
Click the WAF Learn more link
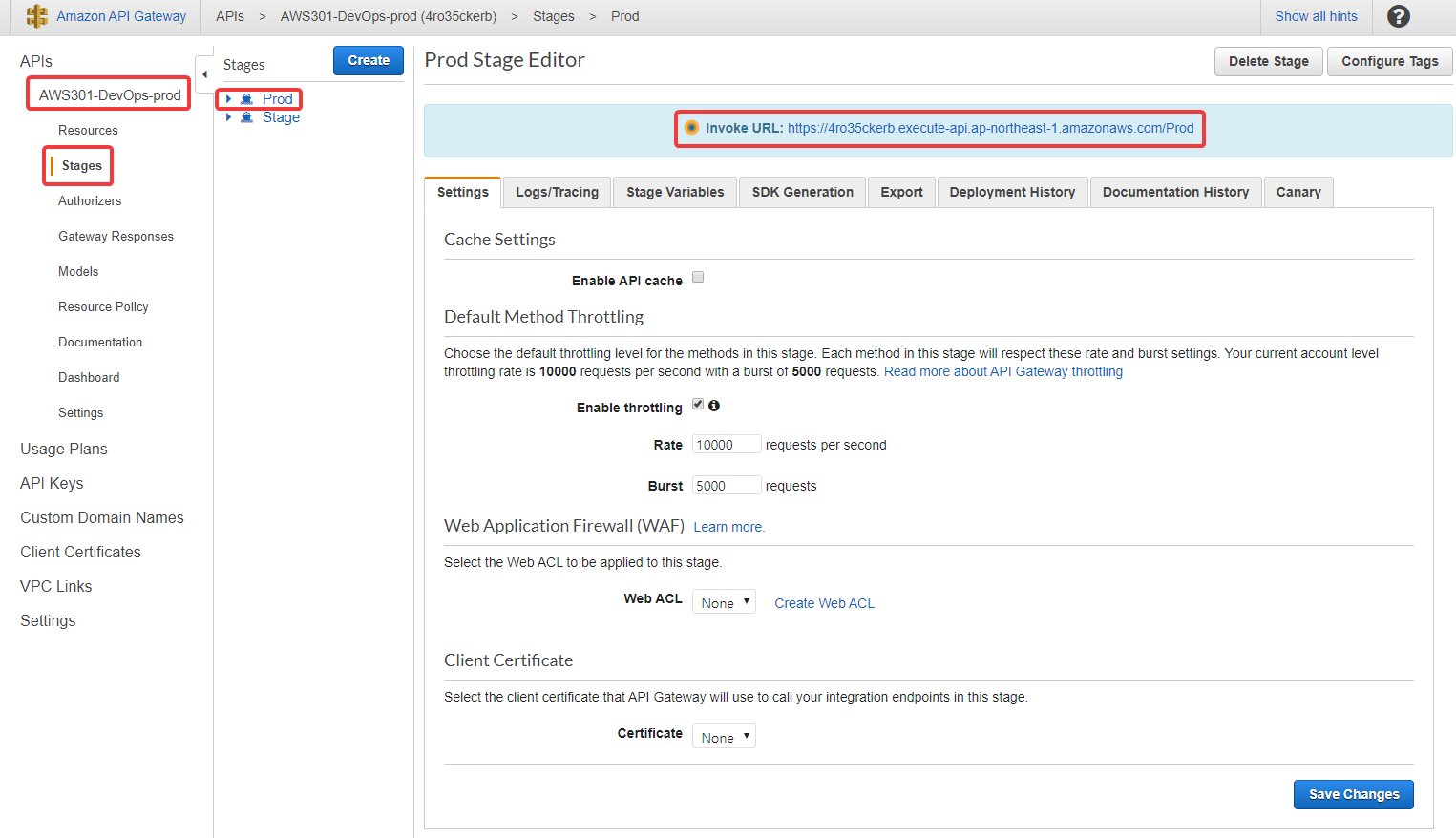729,527
